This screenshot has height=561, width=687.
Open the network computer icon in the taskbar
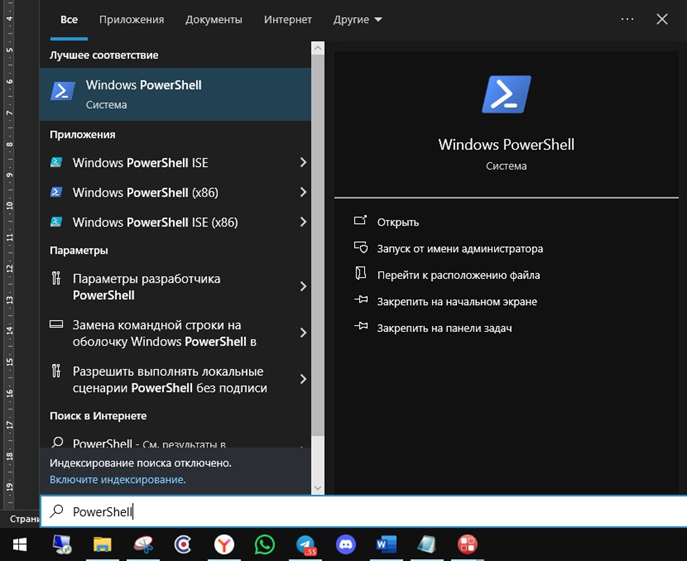click(x=62, y=545)
